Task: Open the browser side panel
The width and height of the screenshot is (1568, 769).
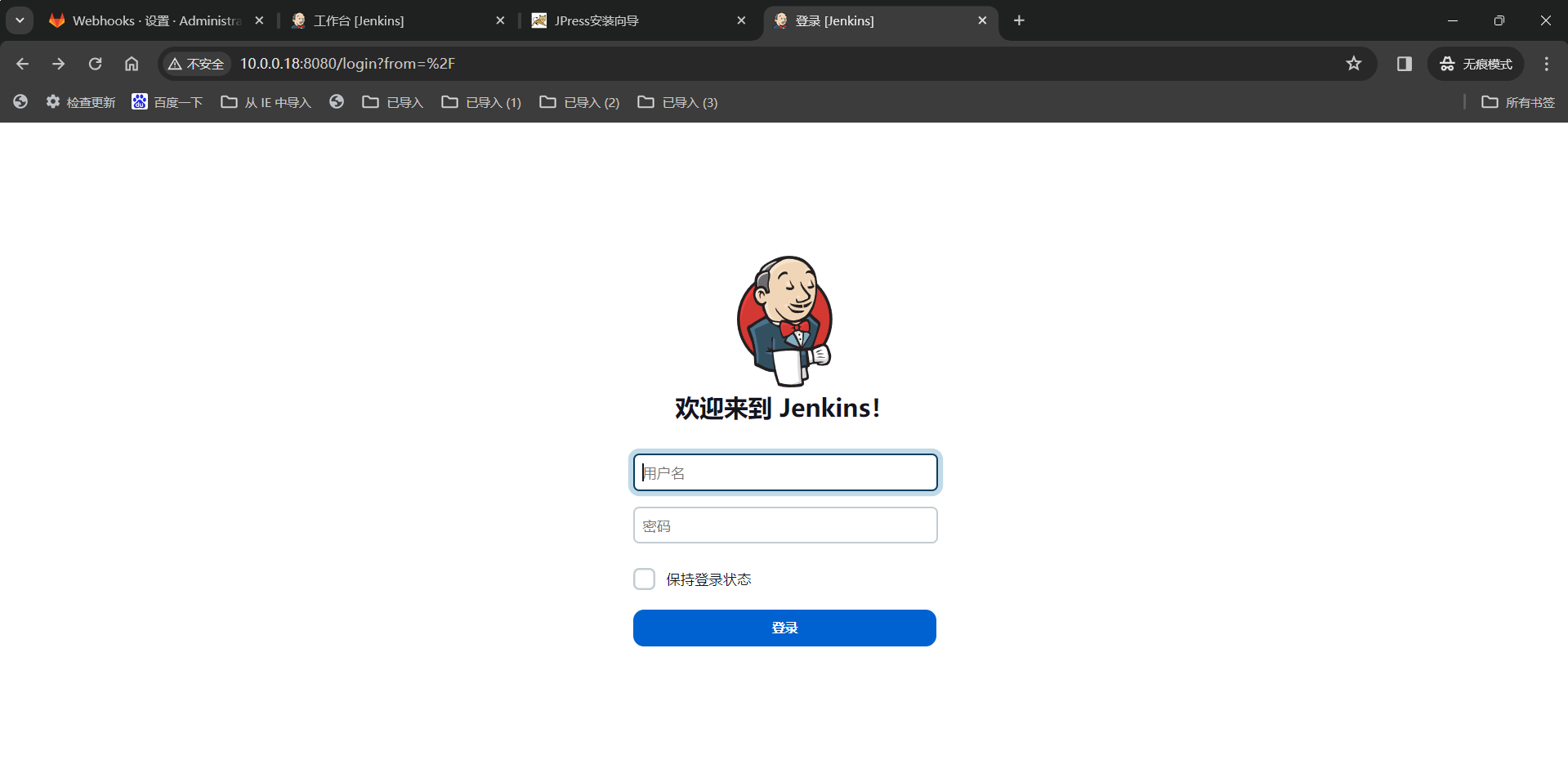Action: 1405,64
